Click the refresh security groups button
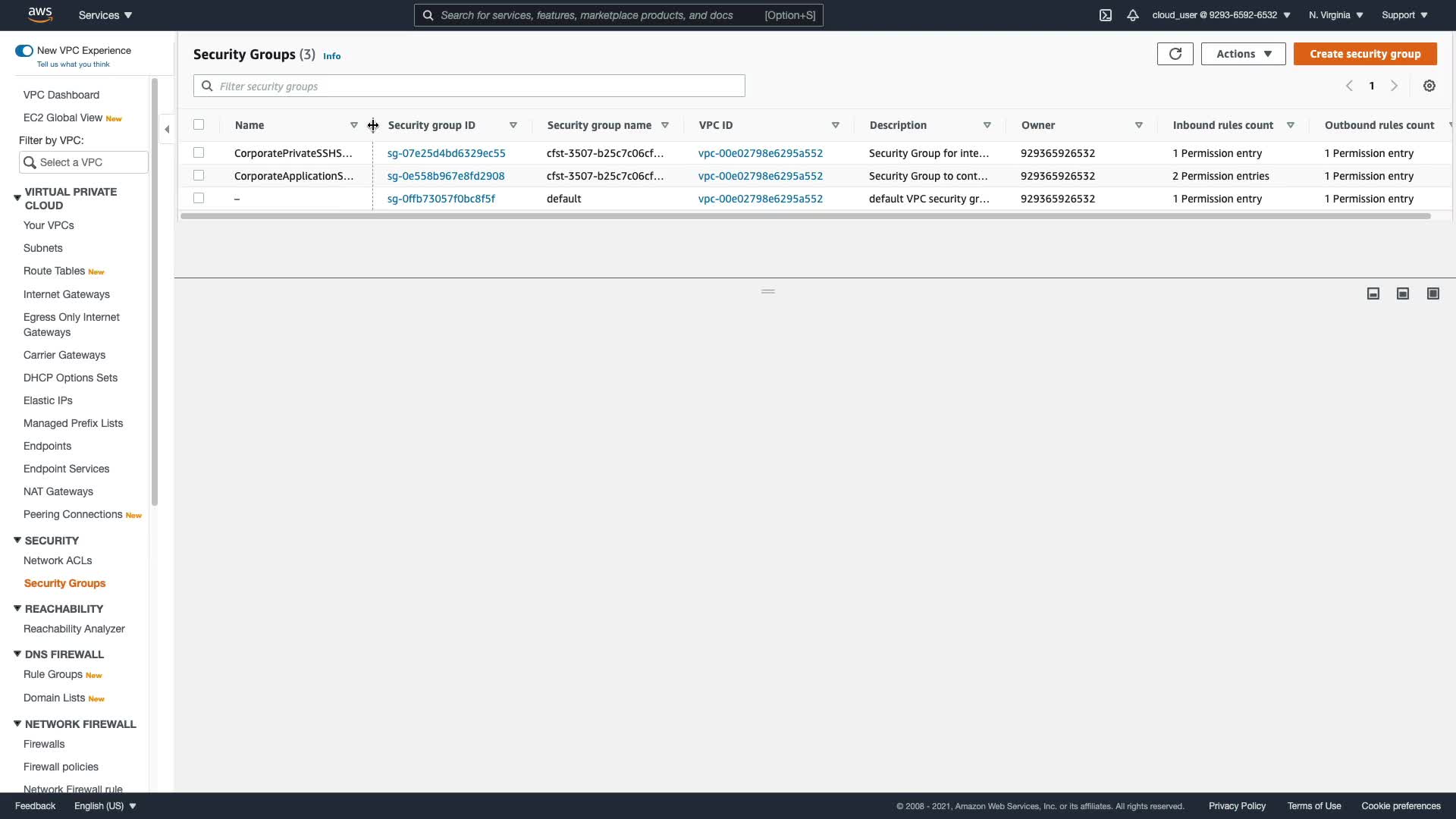 pos(1175,54)
